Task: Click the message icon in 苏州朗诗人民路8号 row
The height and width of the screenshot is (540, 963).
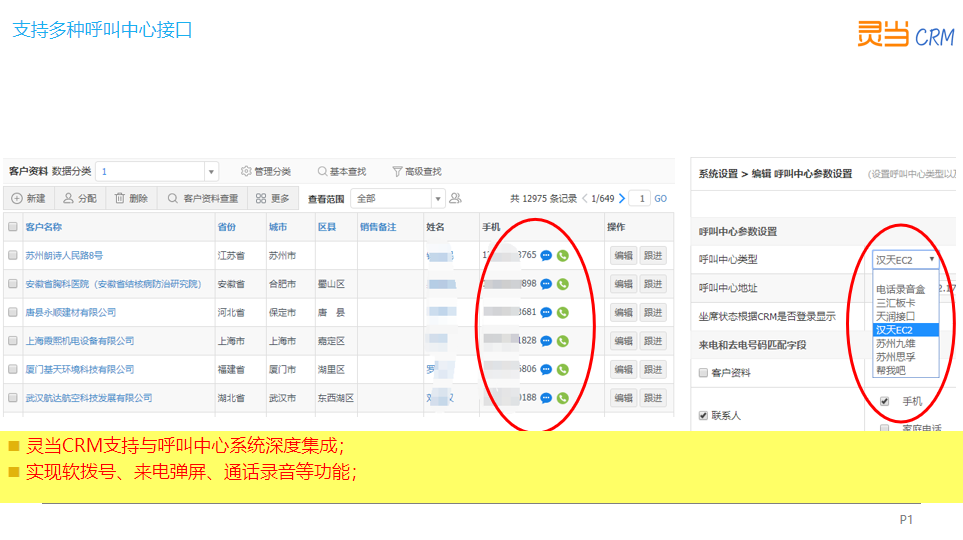Action: point(546,256)
